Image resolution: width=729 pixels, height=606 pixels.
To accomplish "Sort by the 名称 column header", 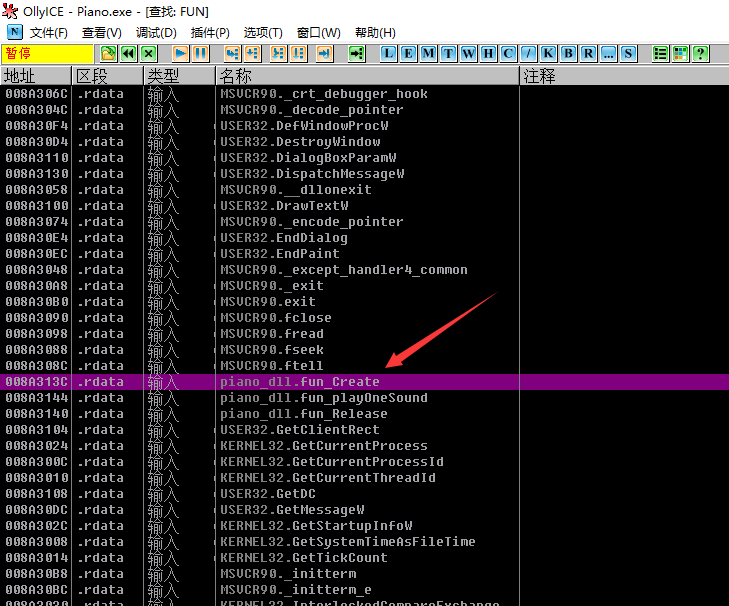I will [x=368, y=76].
